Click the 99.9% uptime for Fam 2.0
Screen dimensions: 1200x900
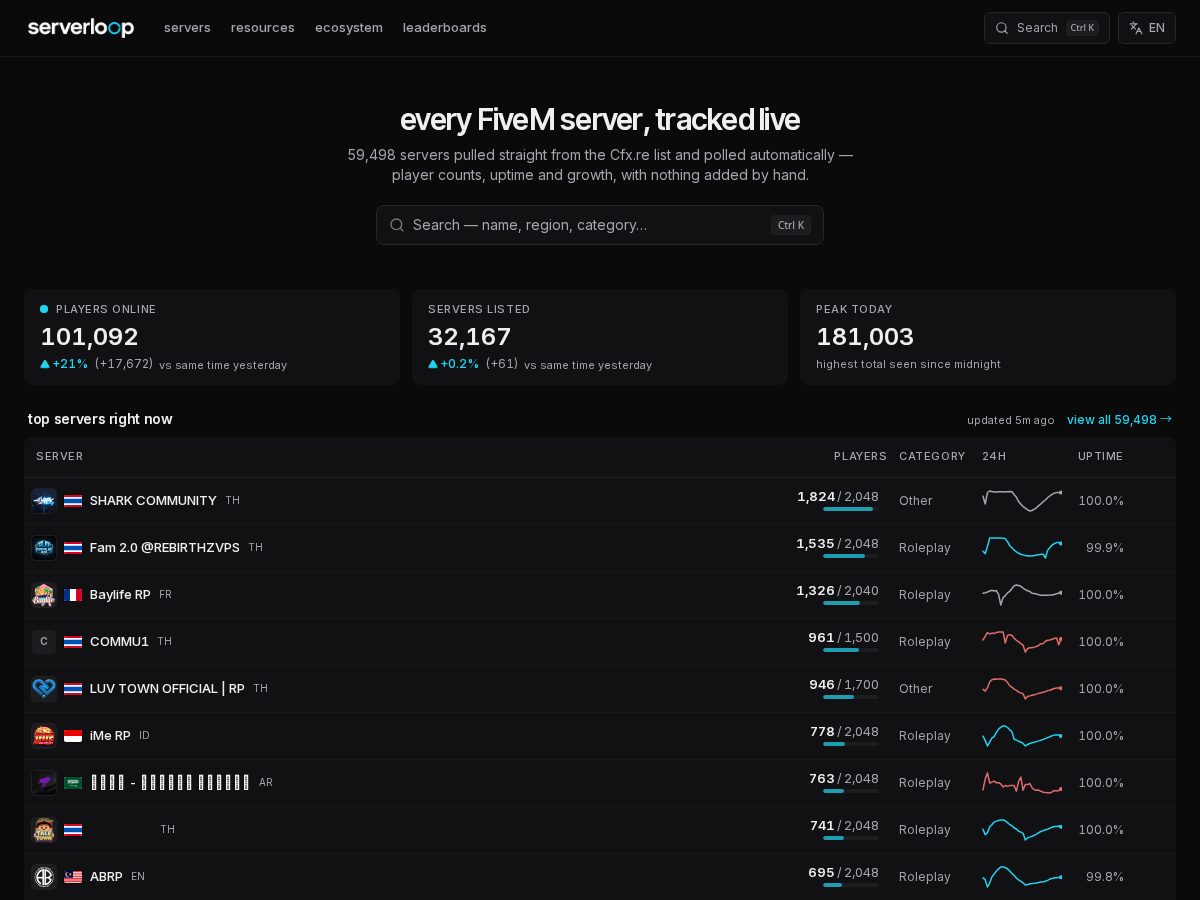pyautogui.click(x=1105, y=548)
